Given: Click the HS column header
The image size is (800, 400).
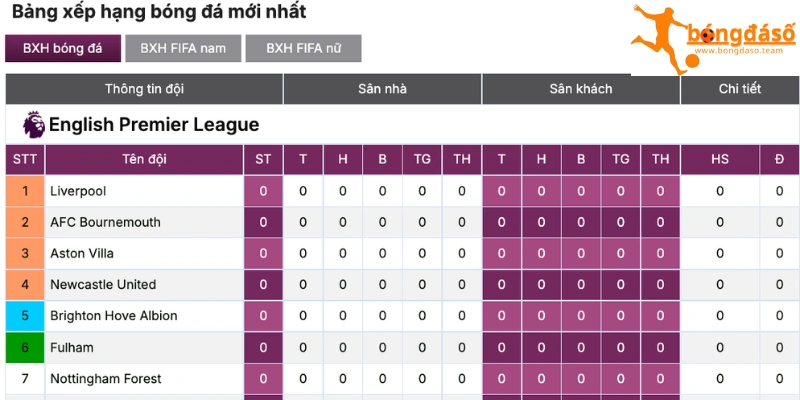Looking at the screenshot, I should 720,160.
